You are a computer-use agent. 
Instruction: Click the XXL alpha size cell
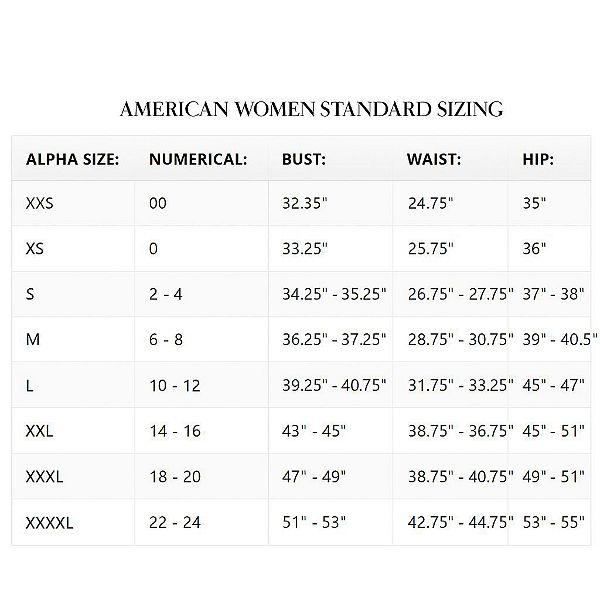pyautogui.click(x=39, y=432)
